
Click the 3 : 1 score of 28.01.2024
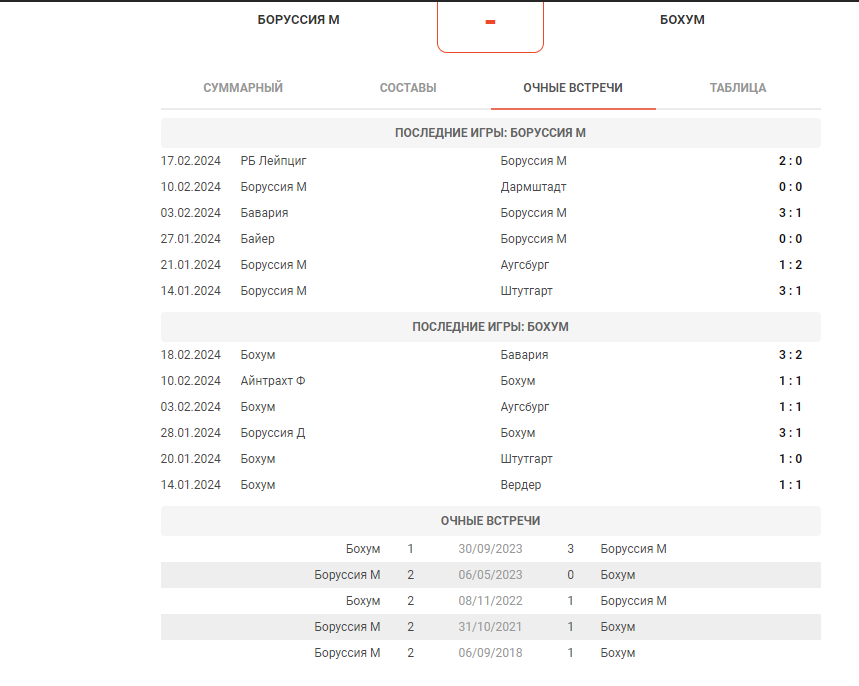(x=791, y=433)
